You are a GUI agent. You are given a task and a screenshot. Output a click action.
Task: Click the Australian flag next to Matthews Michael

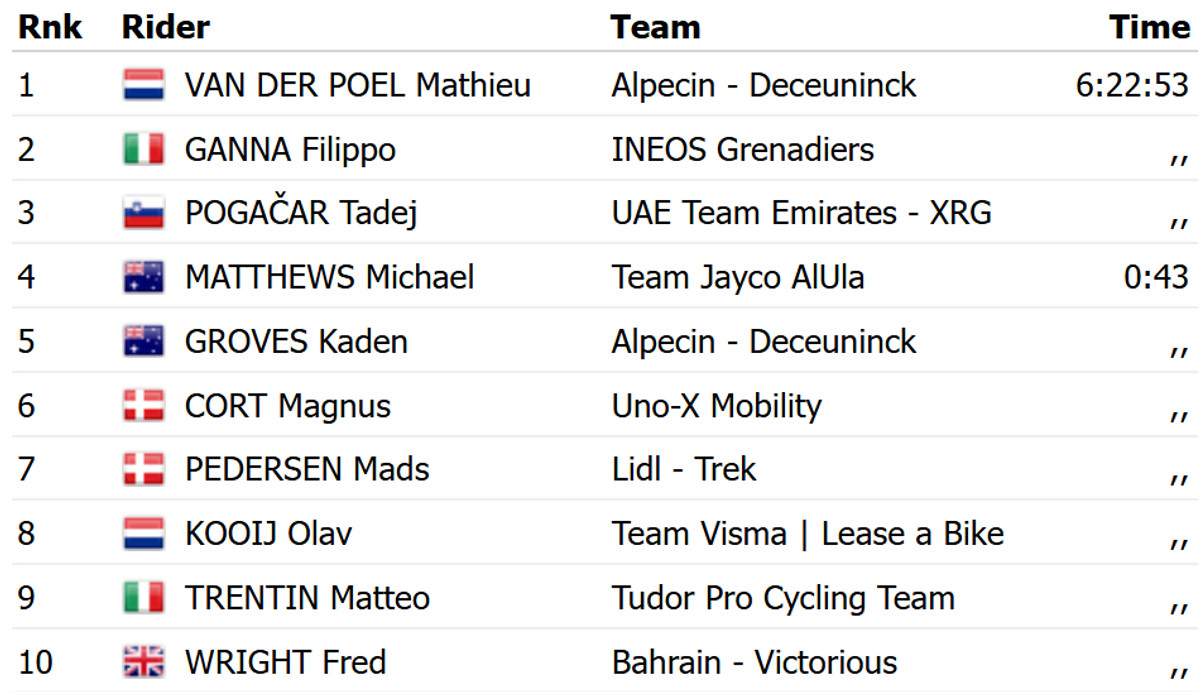(144, 277)
